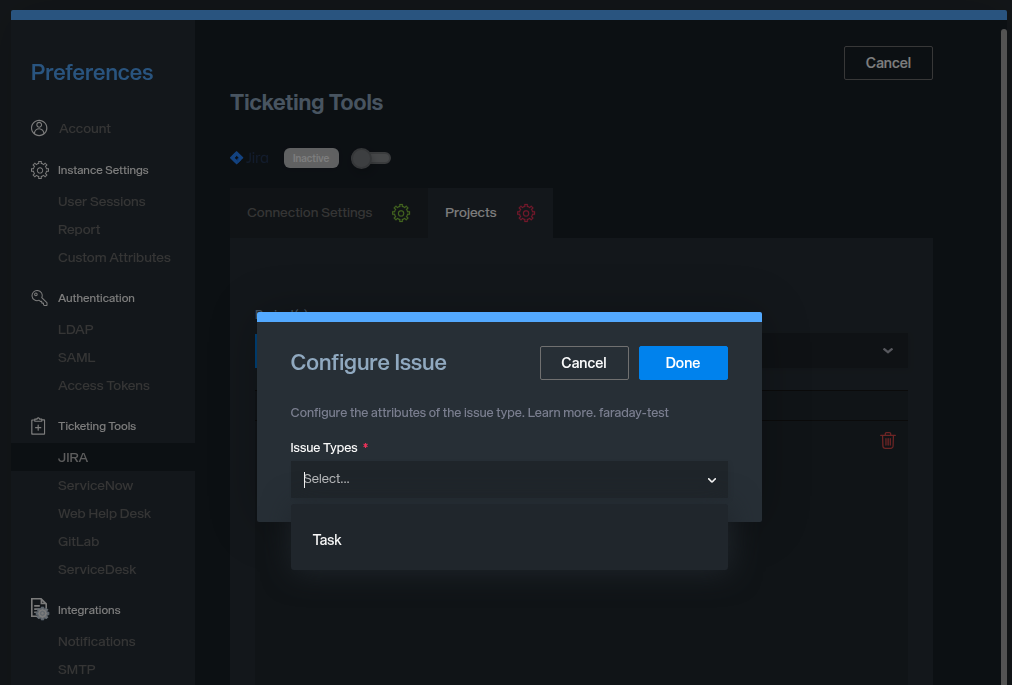This screenshot has width=1012, height=685.
Task: Open the Projects tab
Action: coord(471,213)
